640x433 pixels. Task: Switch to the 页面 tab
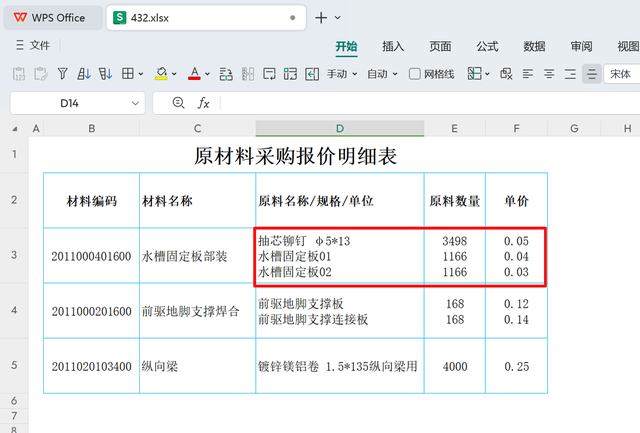pos(440,47)
